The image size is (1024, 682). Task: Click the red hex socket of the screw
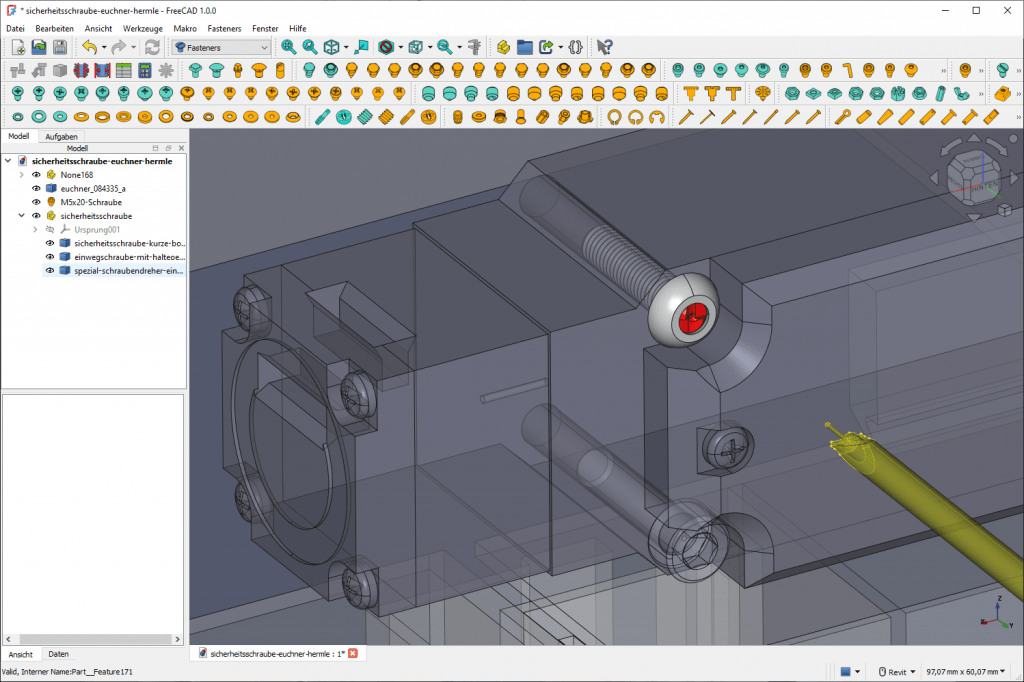coord(688,319)
